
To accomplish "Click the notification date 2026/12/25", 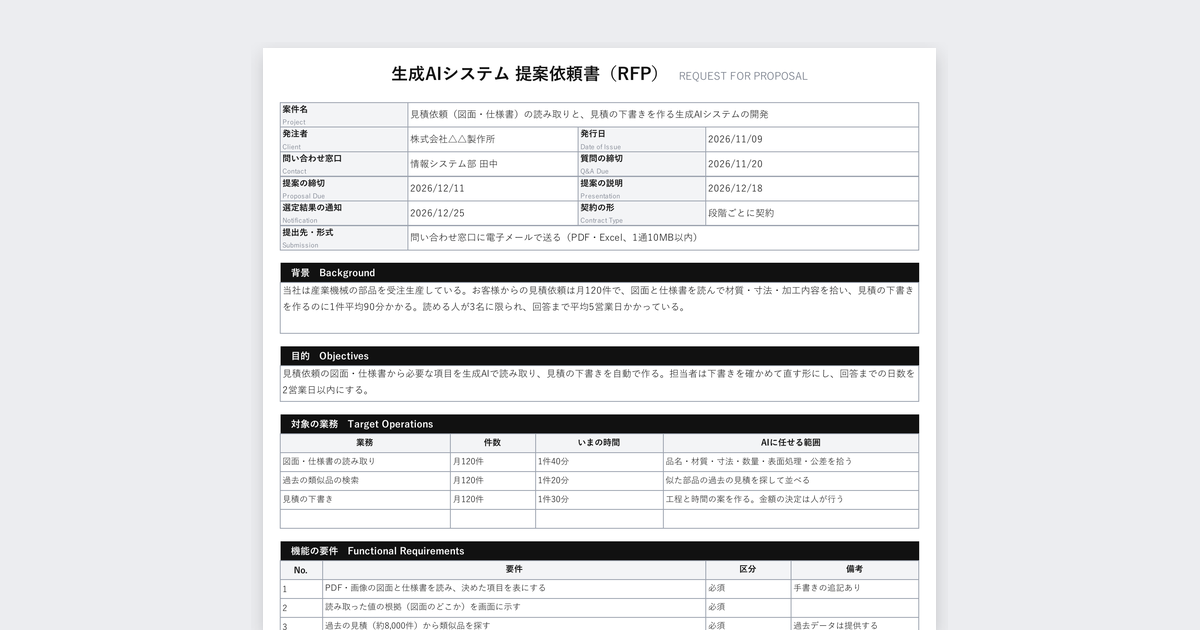I will [x=438, y=213].
